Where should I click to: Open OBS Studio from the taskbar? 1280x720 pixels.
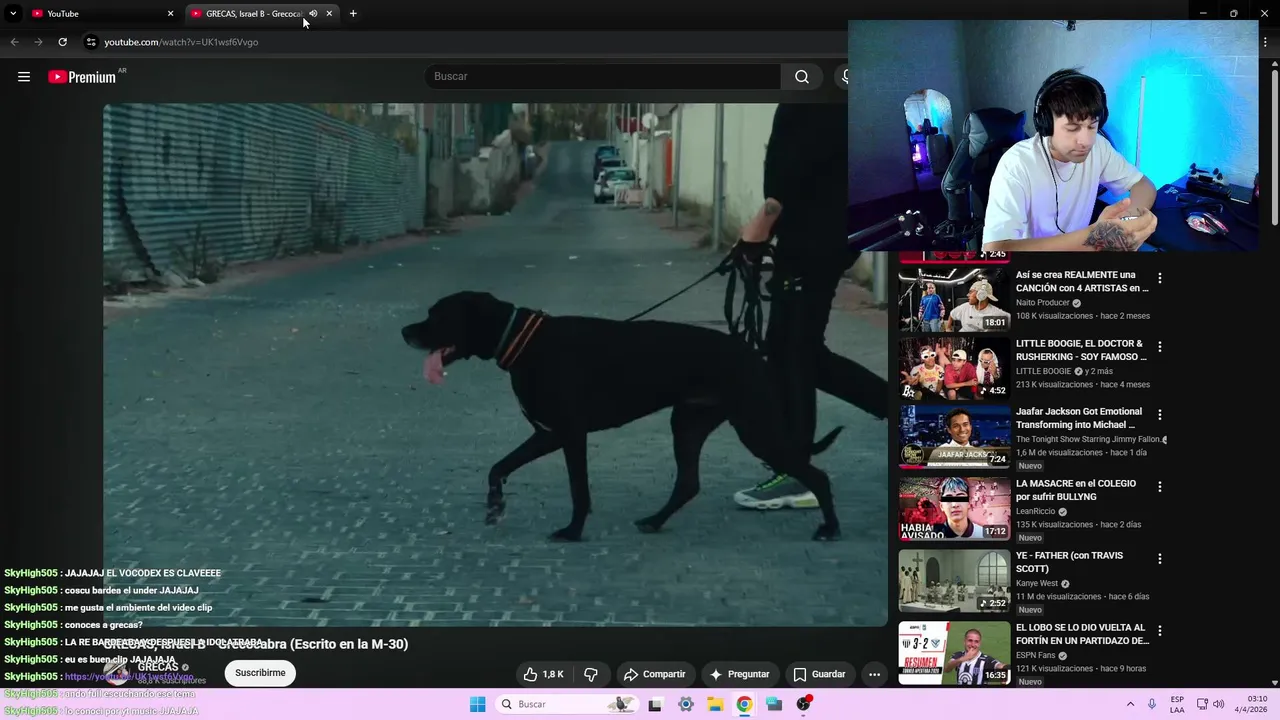tap(804, 704)
